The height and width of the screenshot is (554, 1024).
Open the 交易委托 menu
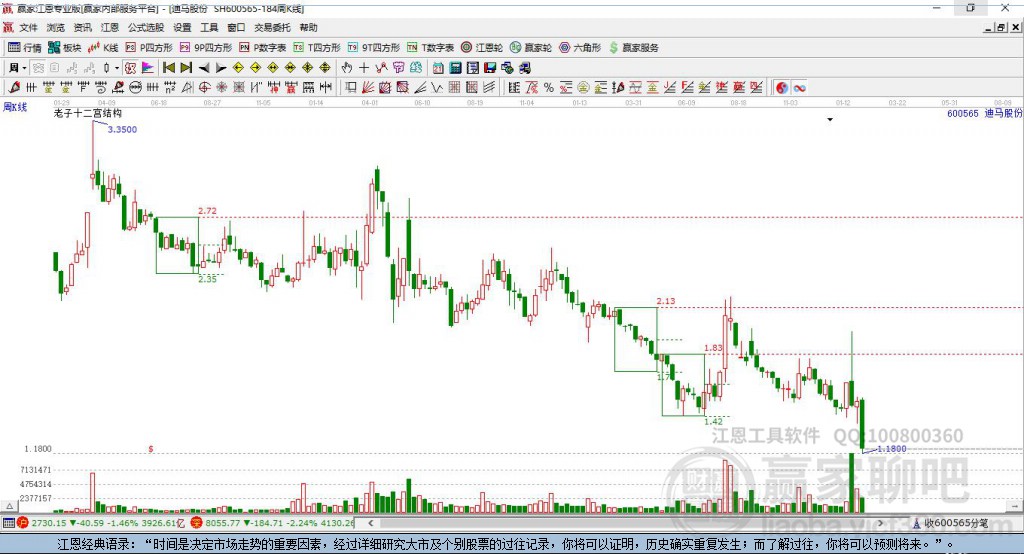pos(272,27)
